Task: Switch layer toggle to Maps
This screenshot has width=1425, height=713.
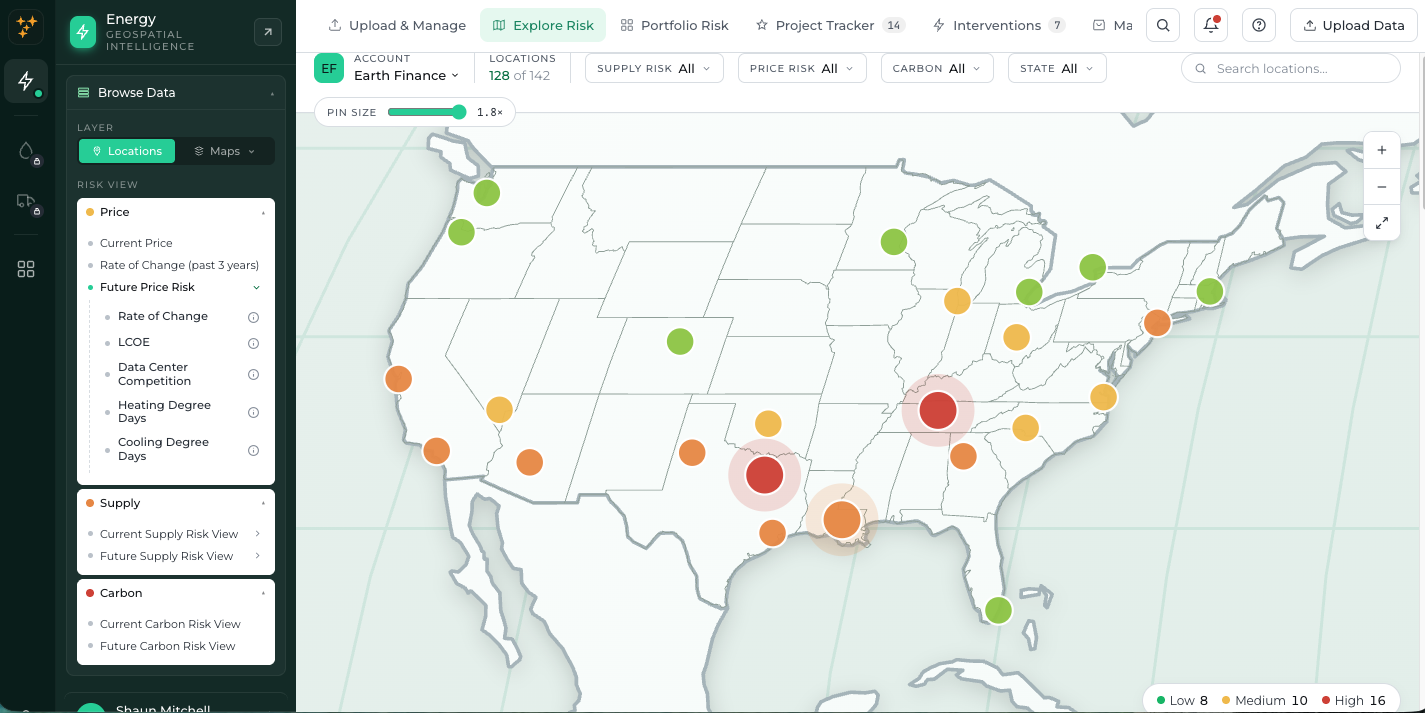Action: point(224,151)
